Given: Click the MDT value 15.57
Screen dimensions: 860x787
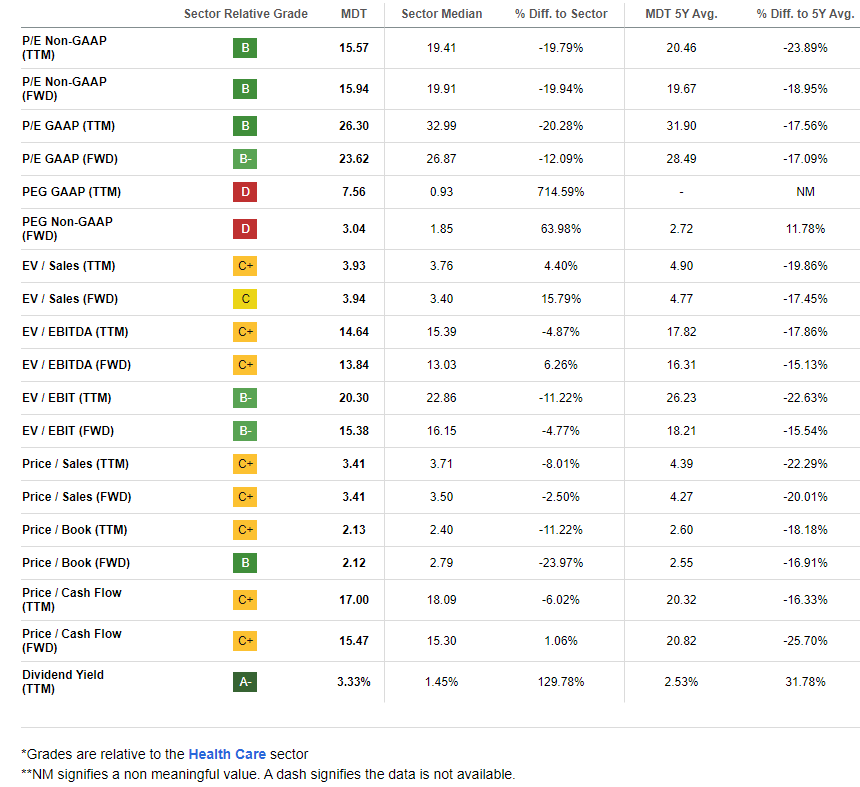Looking at the screenshot, I should pos(354,48).
